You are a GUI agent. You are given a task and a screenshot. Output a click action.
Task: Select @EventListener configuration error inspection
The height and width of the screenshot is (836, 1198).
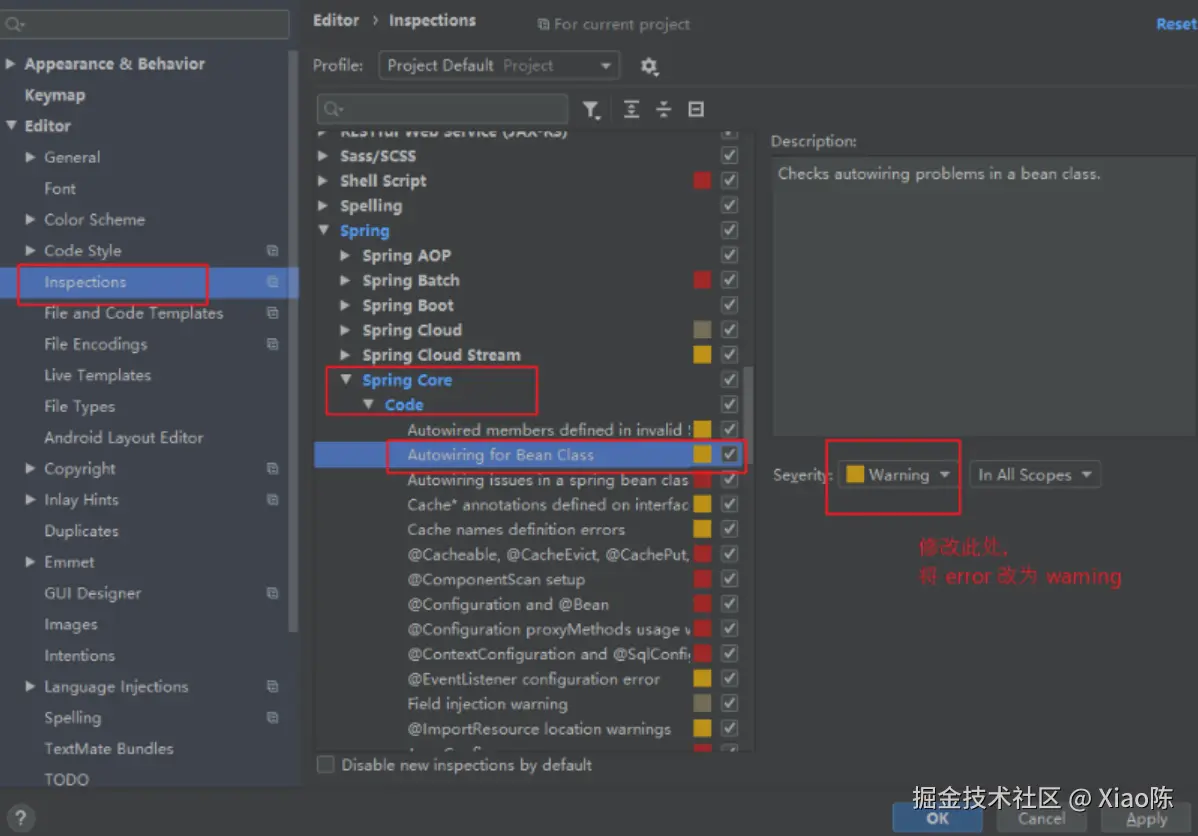point(533,679)
